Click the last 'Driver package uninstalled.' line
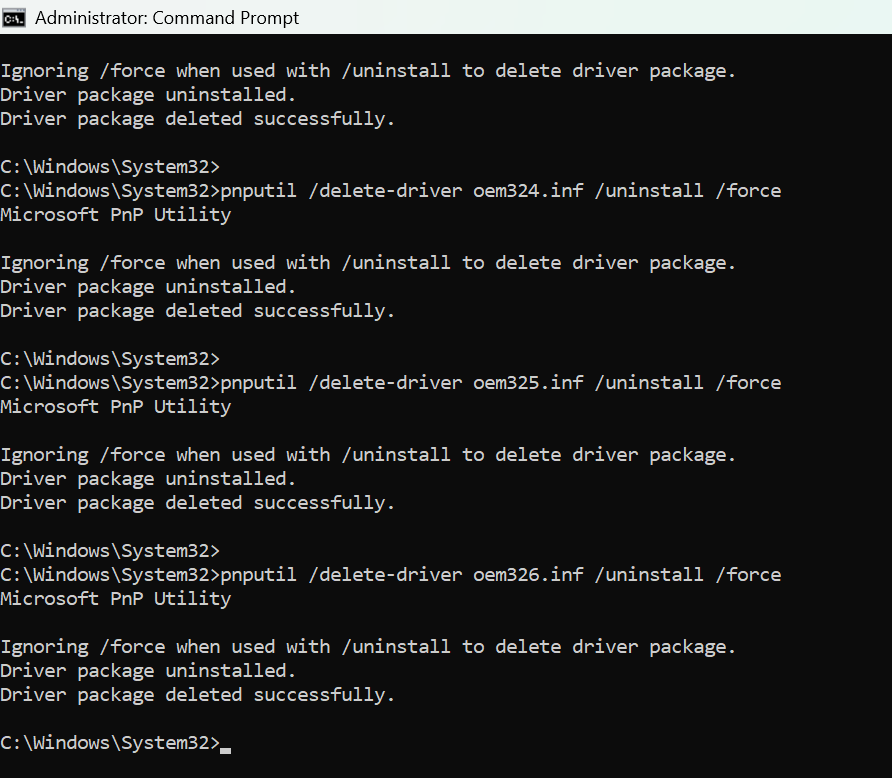 pyautogui.click(x=148, y=671)
